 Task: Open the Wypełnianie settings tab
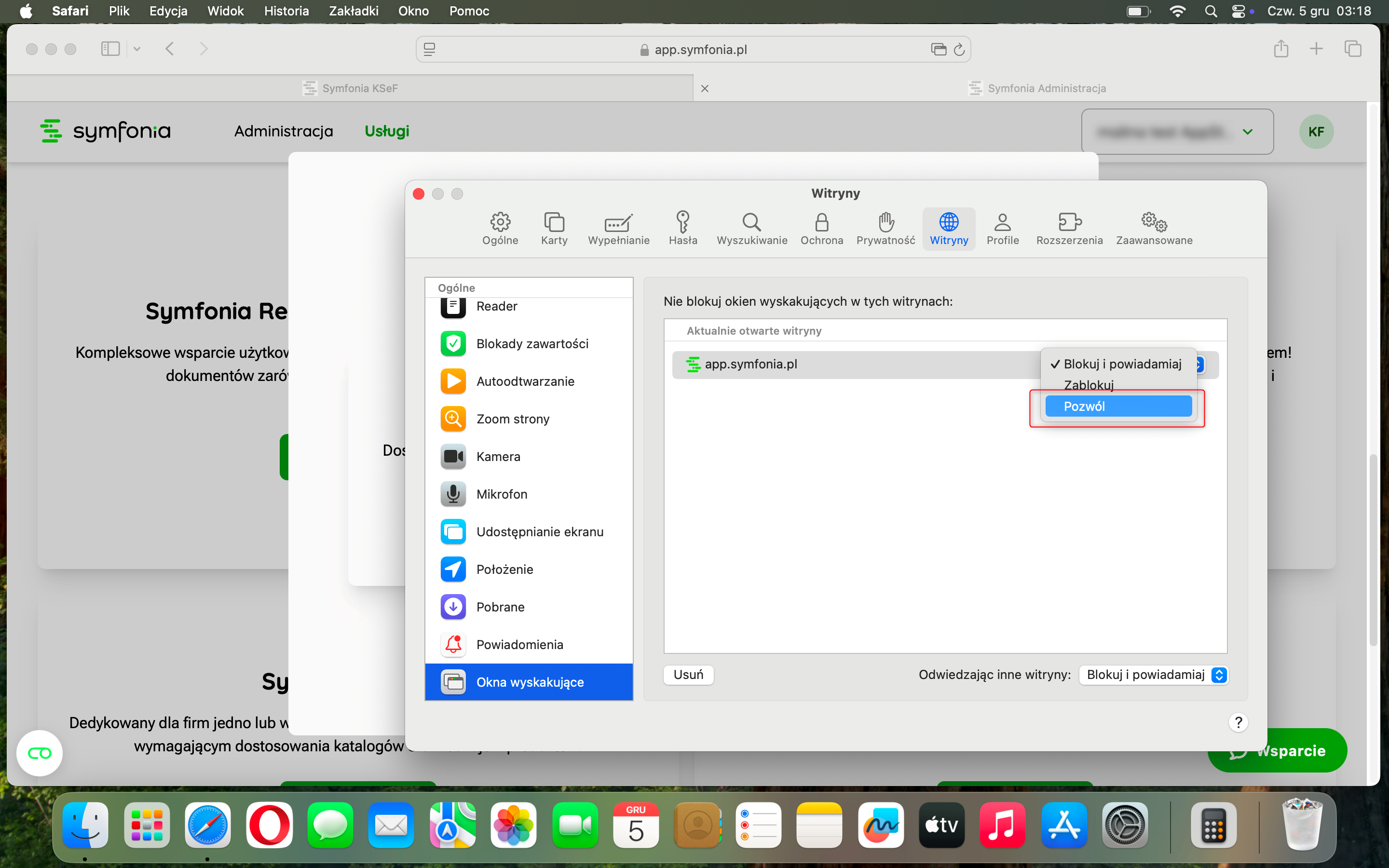coord(618,229)
